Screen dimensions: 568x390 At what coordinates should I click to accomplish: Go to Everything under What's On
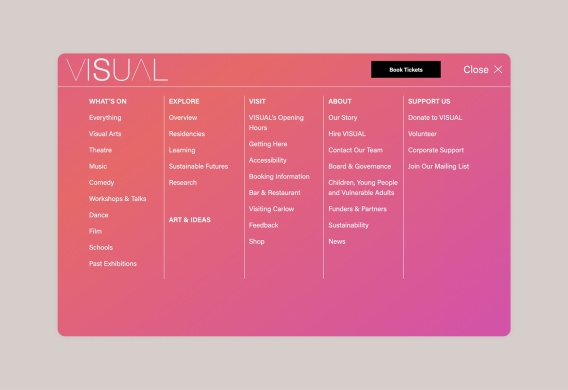pyautogui.click(x=105, y=118)
